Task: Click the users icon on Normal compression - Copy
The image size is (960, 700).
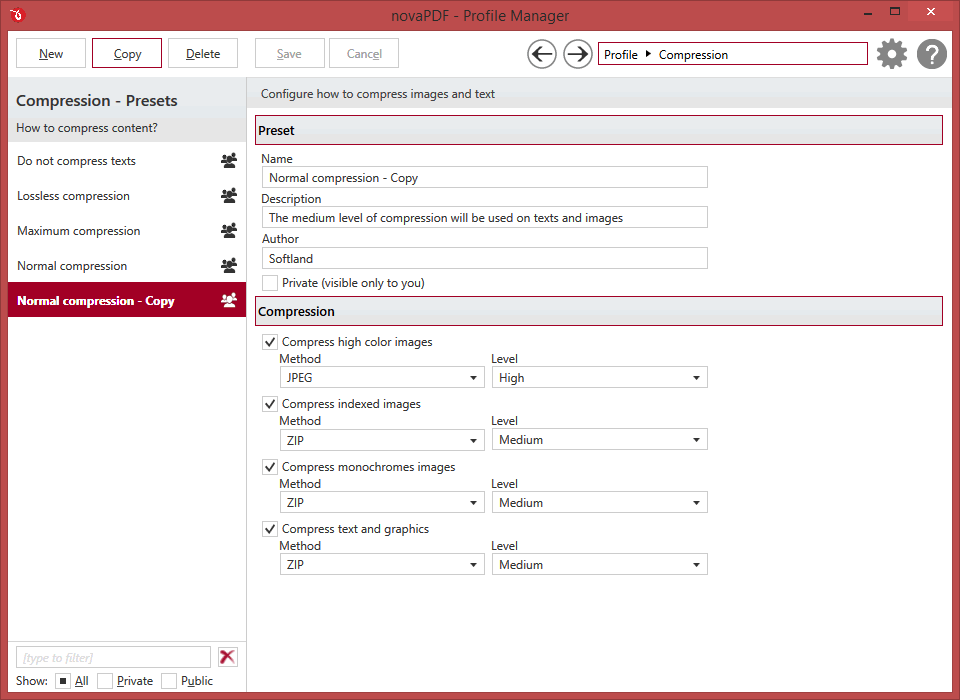Action: tap(229, 300)
